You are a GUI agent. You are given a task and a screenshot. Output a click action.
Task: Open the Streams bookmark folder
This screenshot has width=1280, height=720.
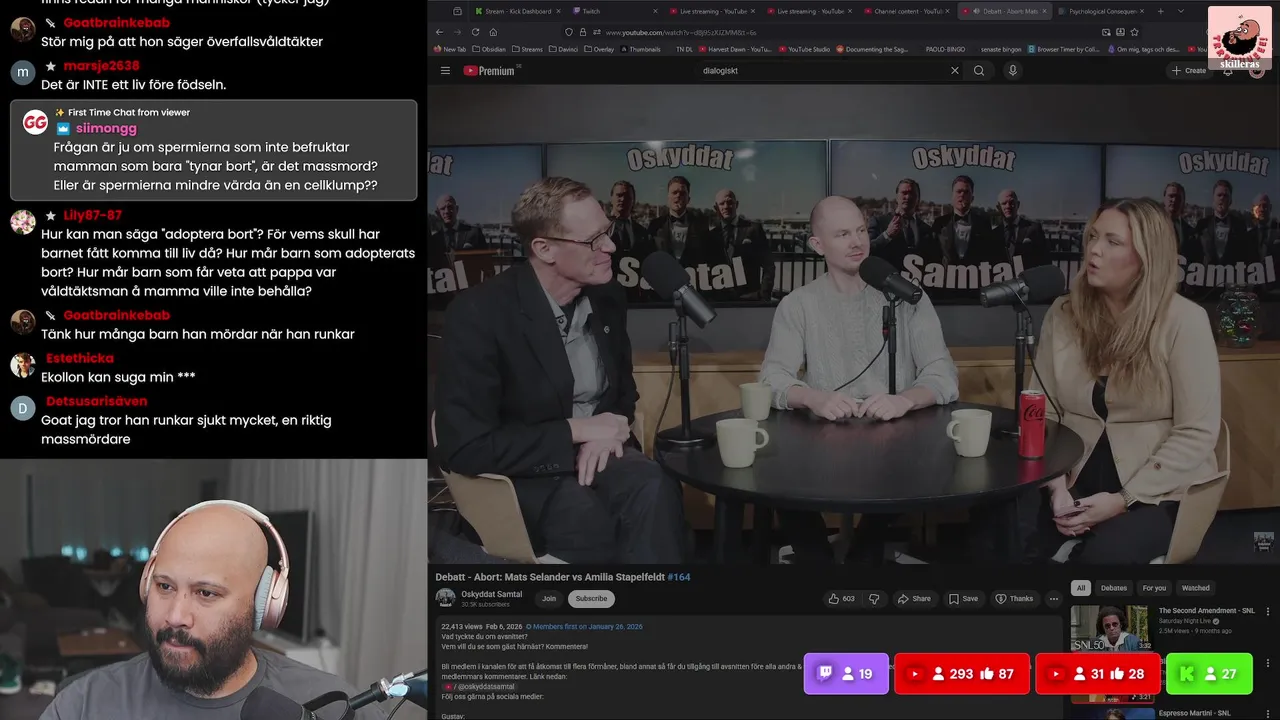(x=527, y=49)
